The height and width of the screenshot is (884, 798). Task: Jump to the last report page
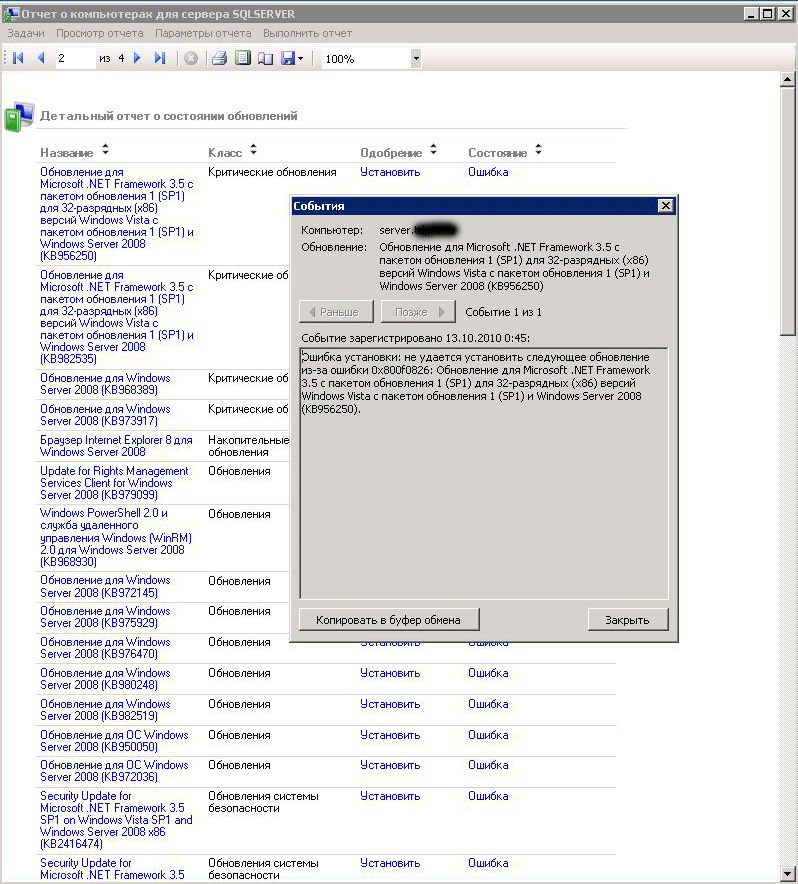tap(160, 58)
